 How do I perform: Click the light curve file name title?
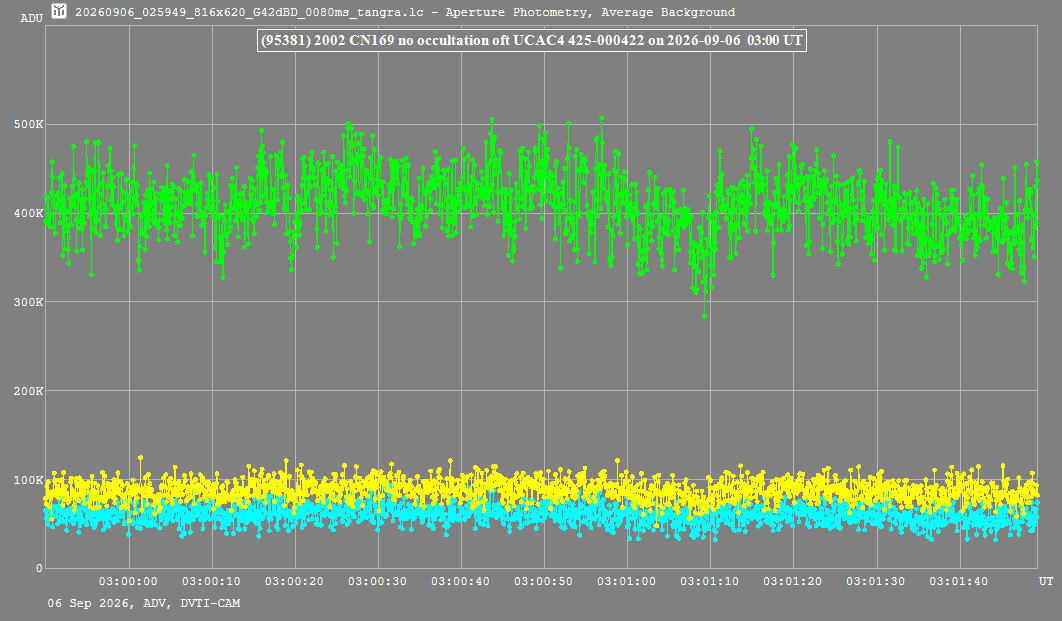404,12
